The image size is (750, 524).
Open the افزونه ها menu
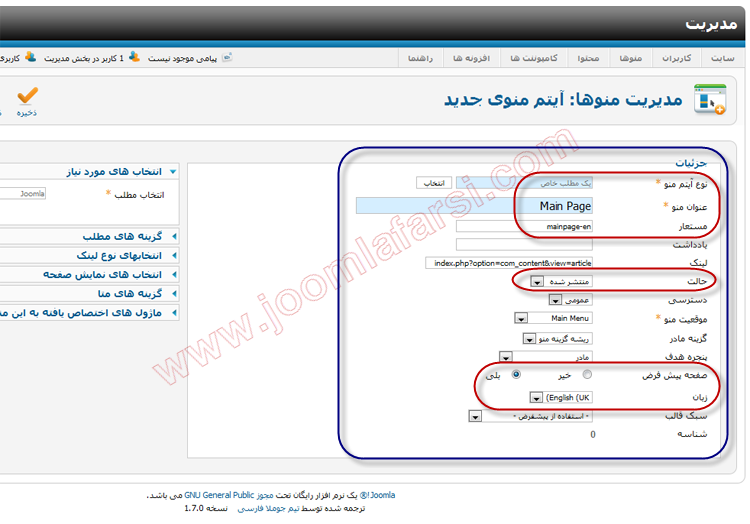pos(472,58)
